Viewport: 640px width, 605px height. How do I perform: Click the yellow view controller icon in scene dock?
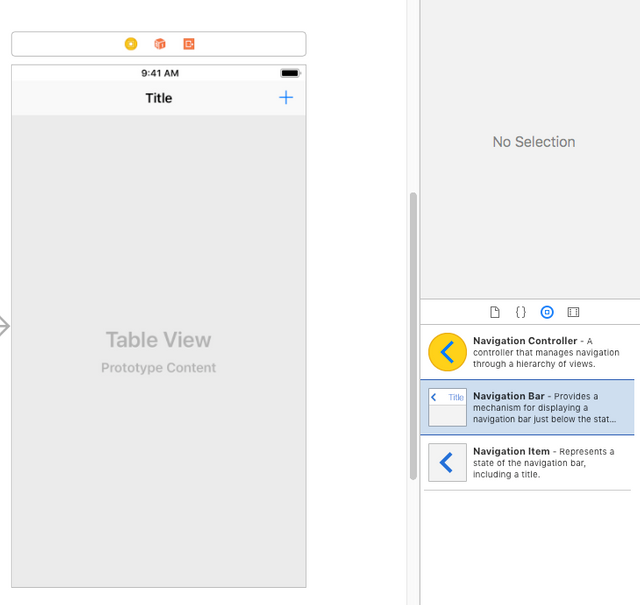[131, 44]
